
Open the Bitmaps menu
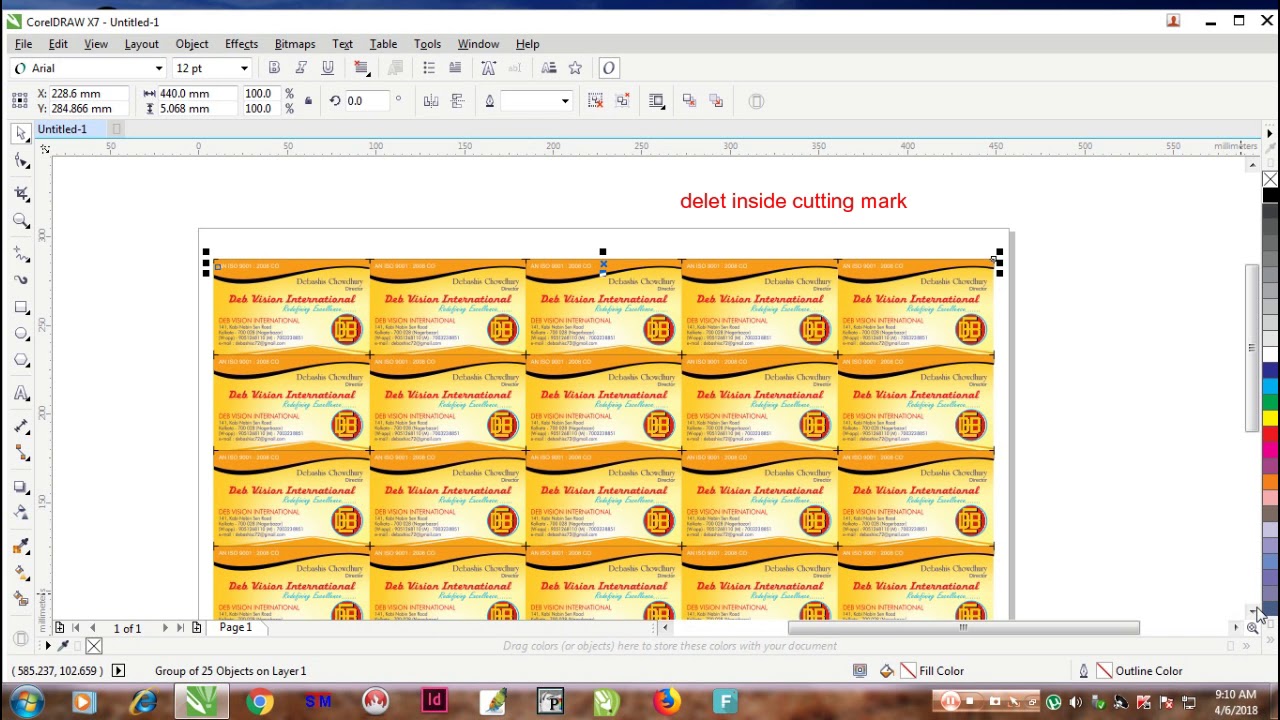tap(295, 44)
